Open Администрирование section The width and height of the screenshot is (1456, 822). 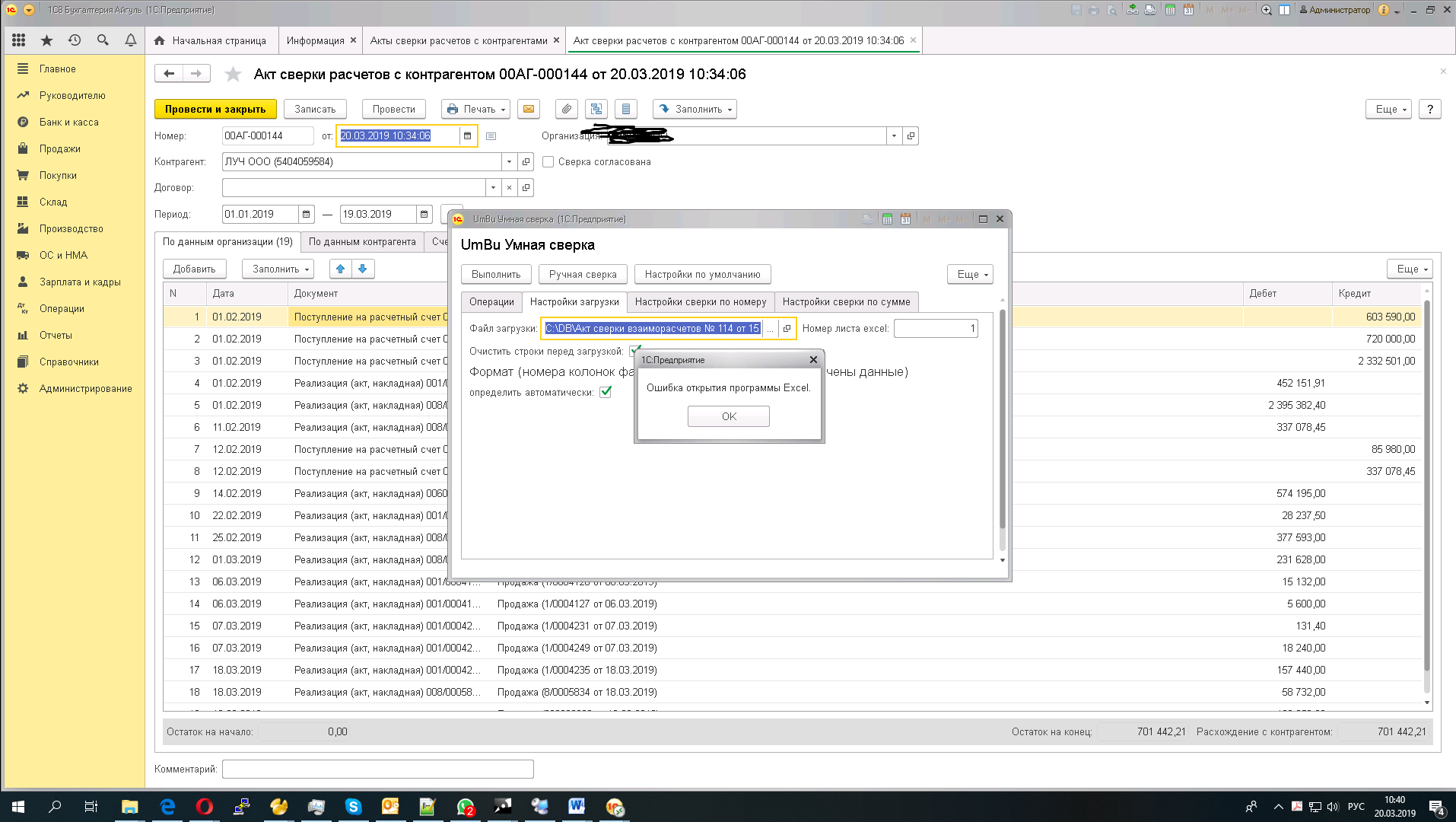(85, 388)
